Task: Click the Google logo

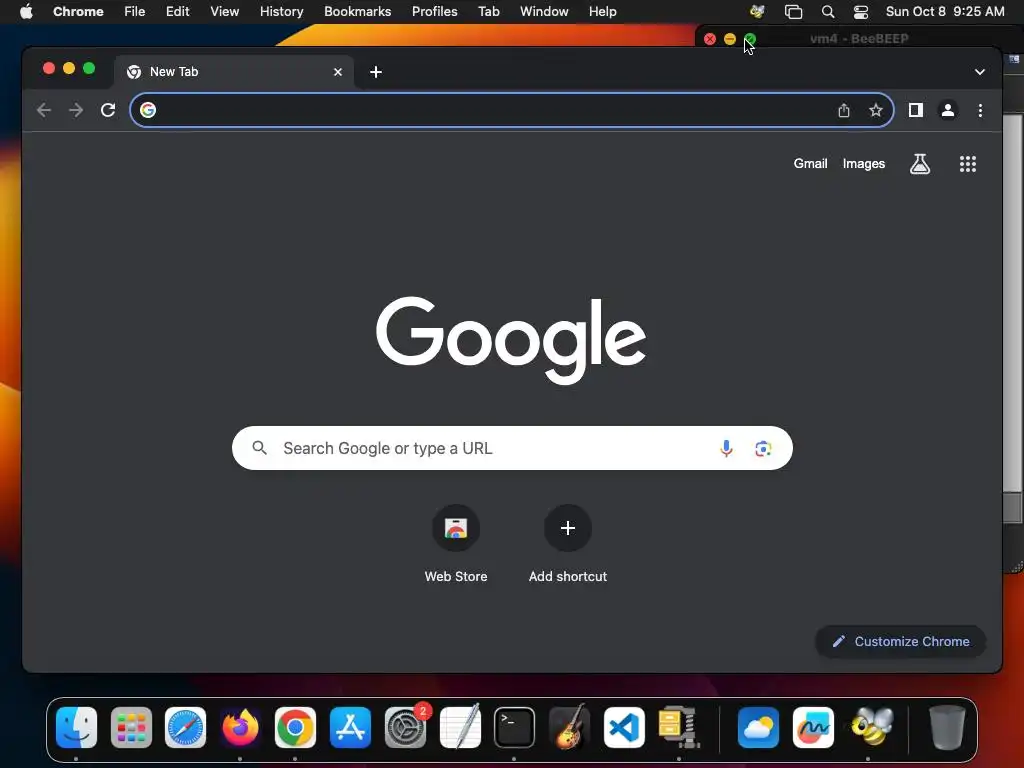Action: pos(511,340)
